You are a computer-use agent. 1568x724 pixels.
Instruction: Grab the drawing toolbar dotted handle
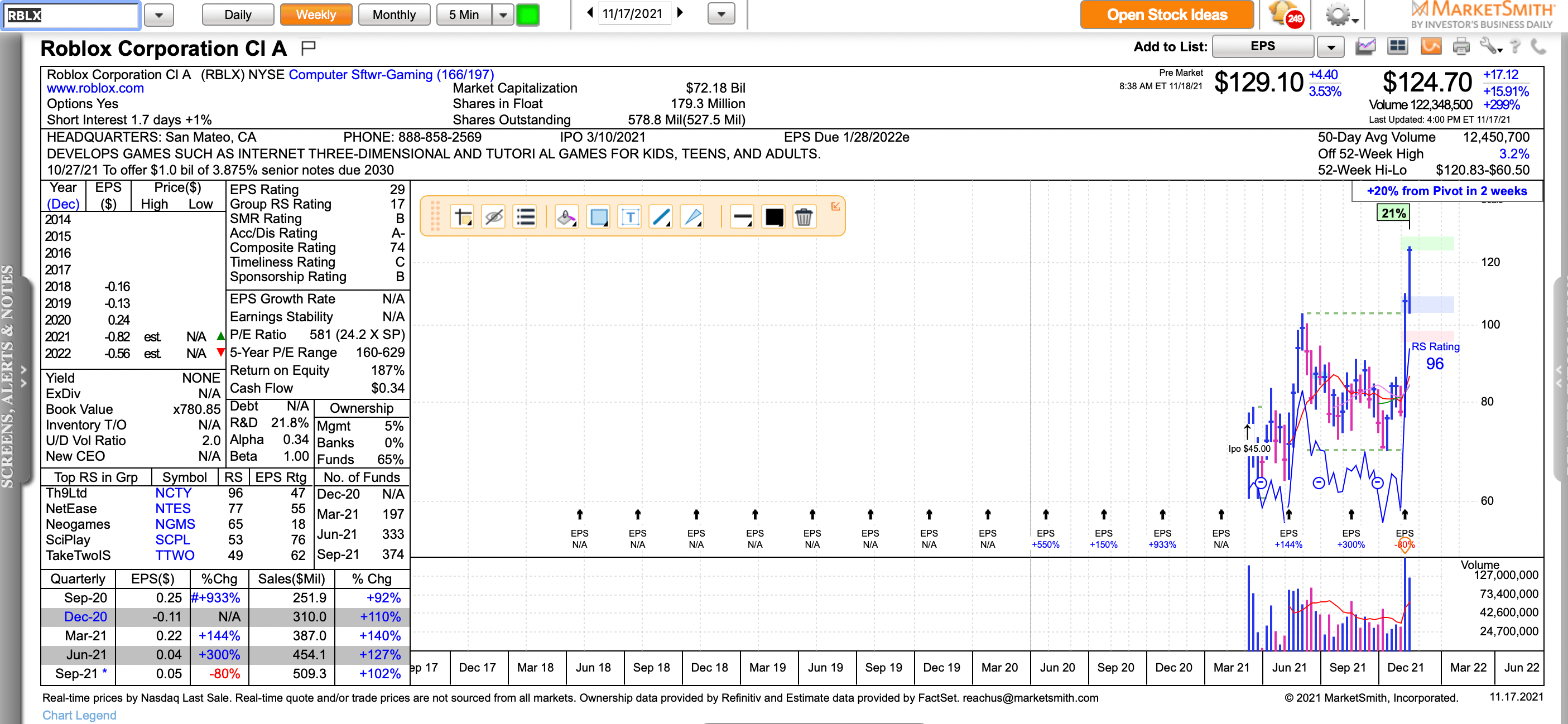click(x=435, y=216)
